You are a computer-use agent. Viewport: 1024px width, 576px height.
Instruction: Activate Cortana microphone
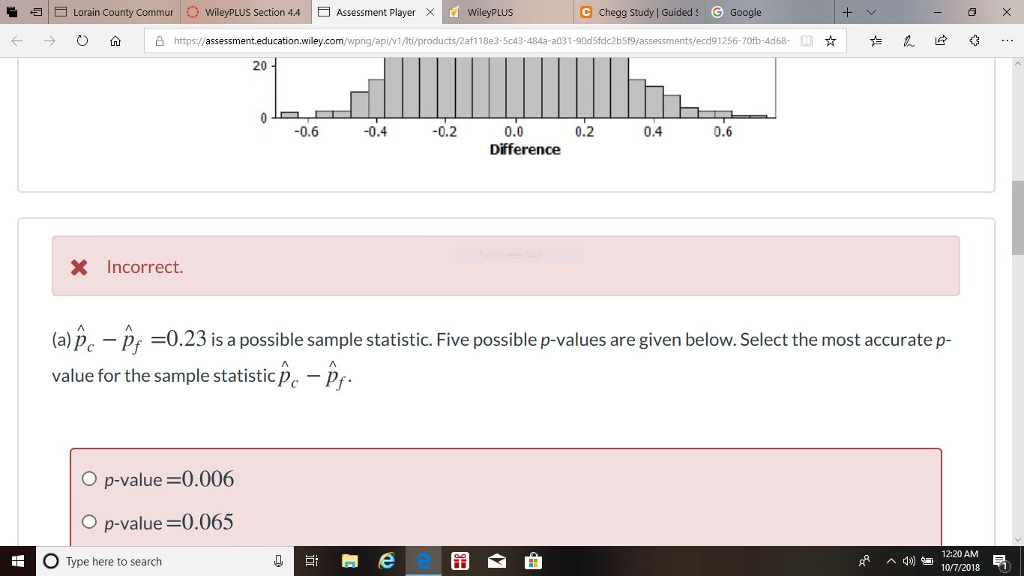(x=278, y=561)
